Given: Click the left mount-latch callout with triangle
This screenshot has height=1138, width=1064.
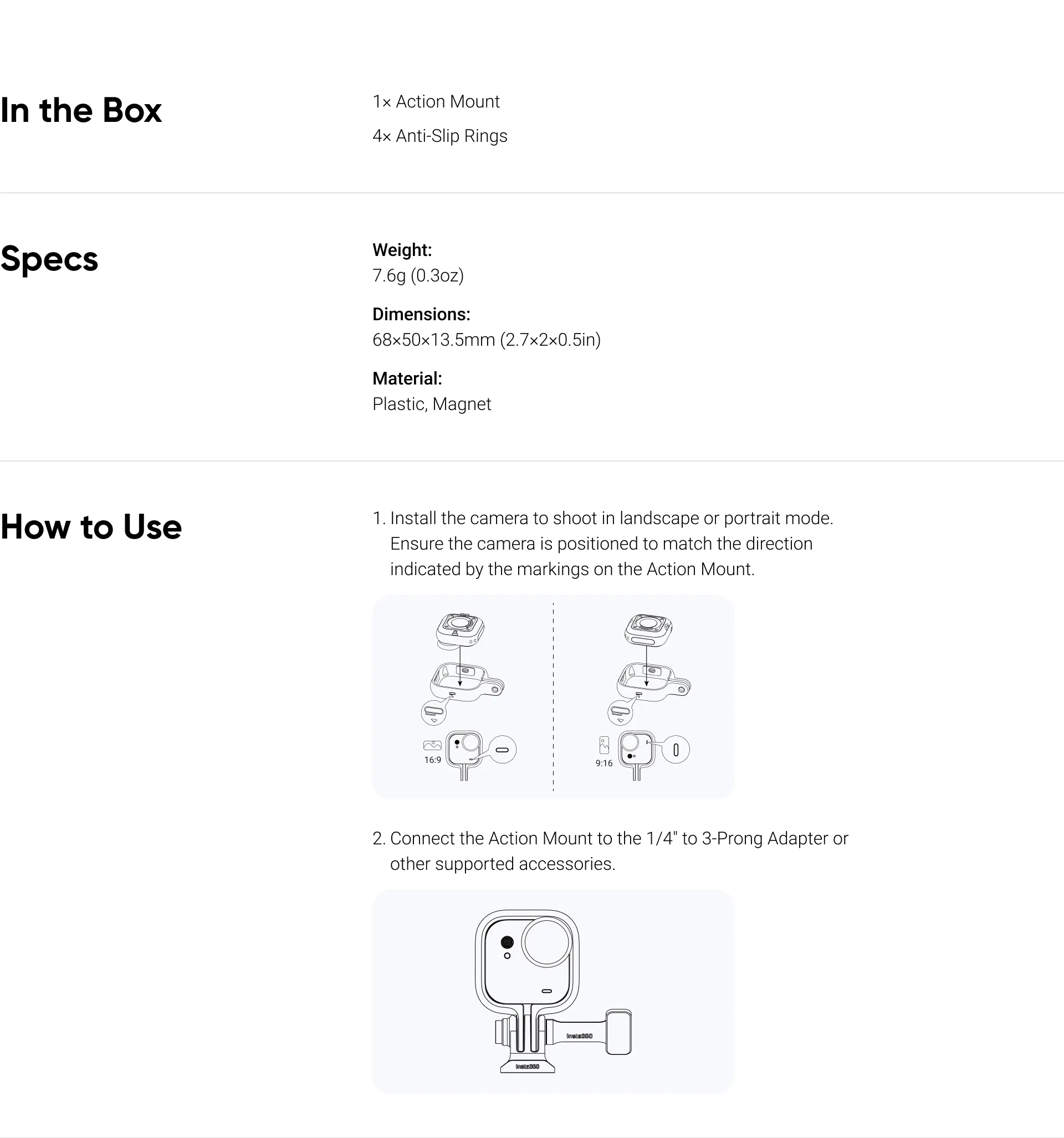Looking at the screenshot, I should coord(433,712).
